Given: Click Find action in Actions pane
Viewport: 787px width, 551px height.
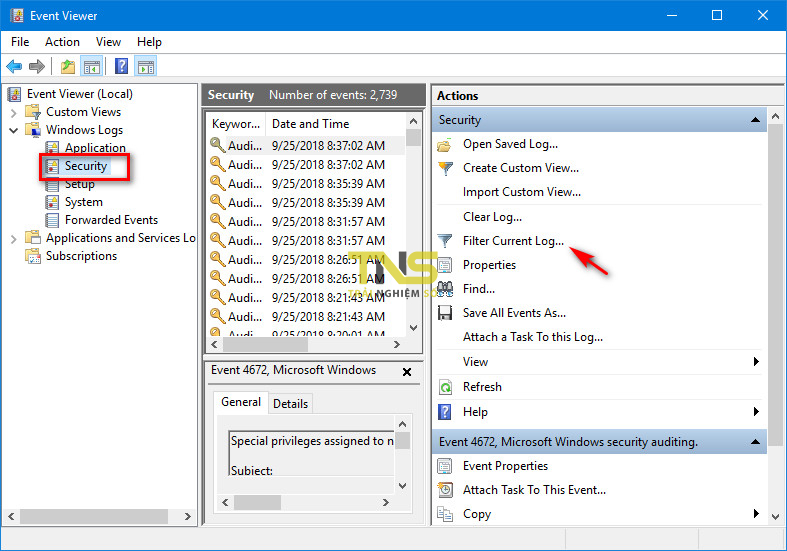Looking at the screenshot, I should 478,289.
